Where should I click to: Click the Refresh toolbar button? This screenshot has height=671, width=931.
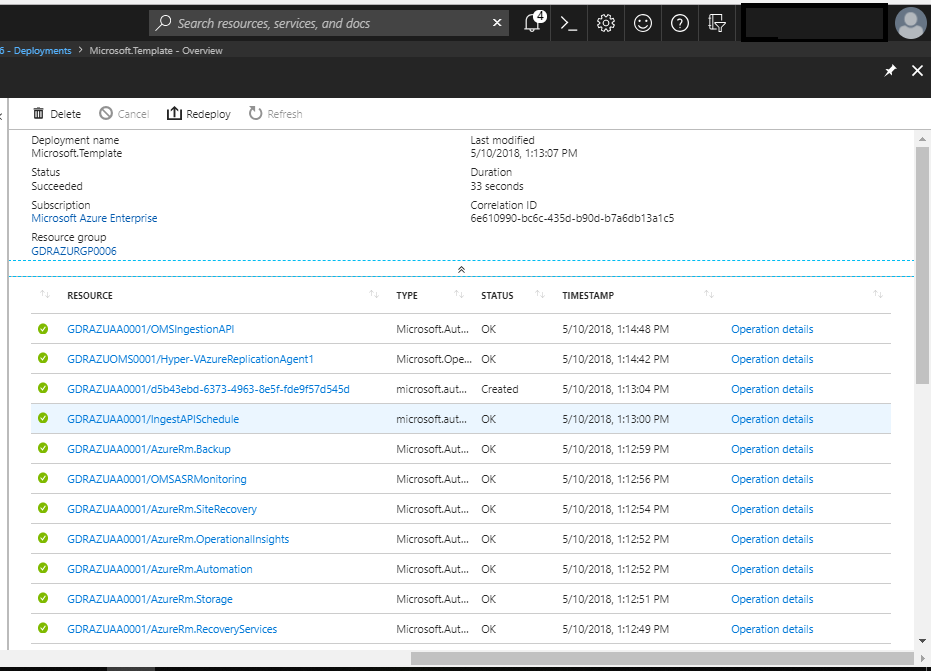click(x=276, y=113)
